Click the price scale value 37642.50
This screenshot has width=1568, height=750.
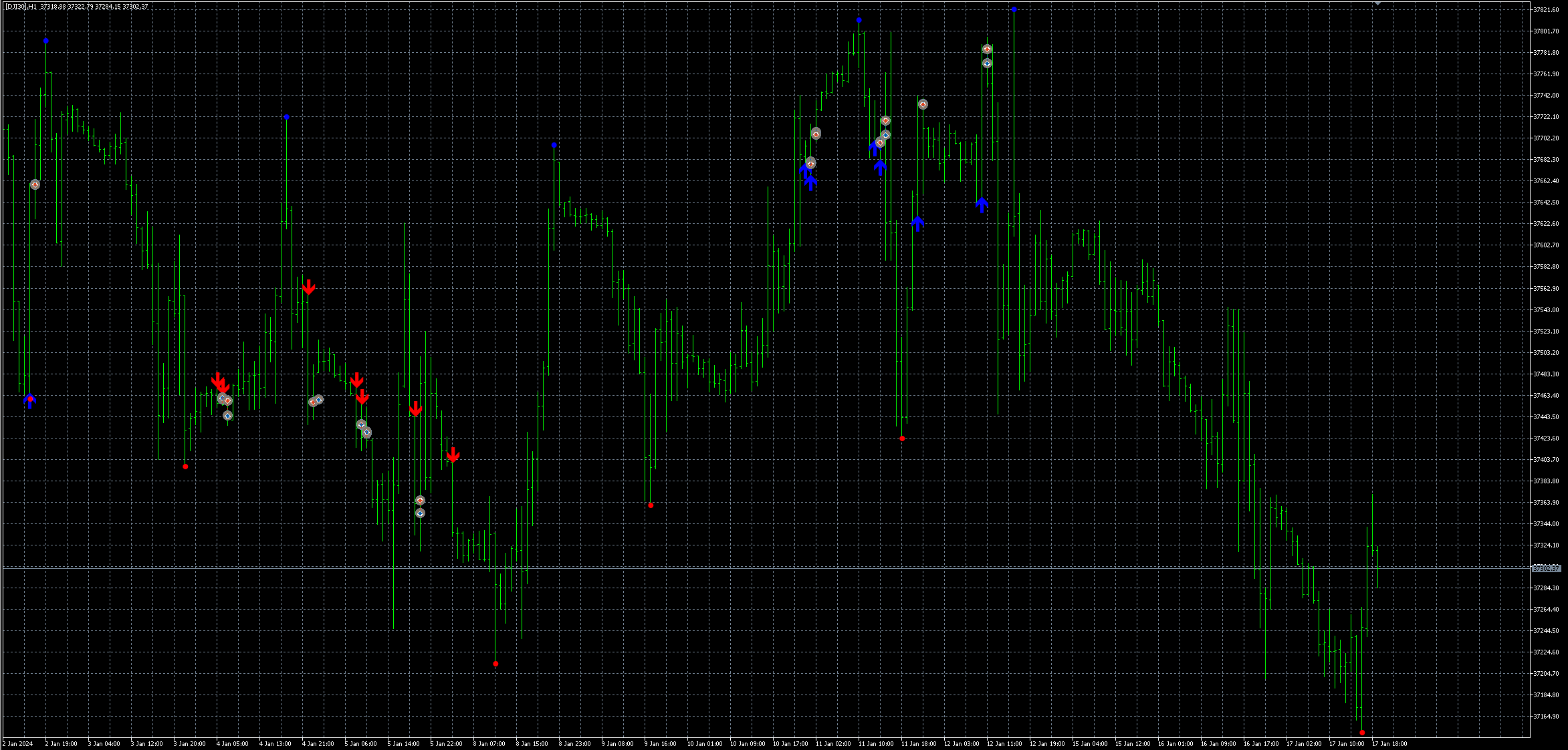click(x=1546, y=203)
